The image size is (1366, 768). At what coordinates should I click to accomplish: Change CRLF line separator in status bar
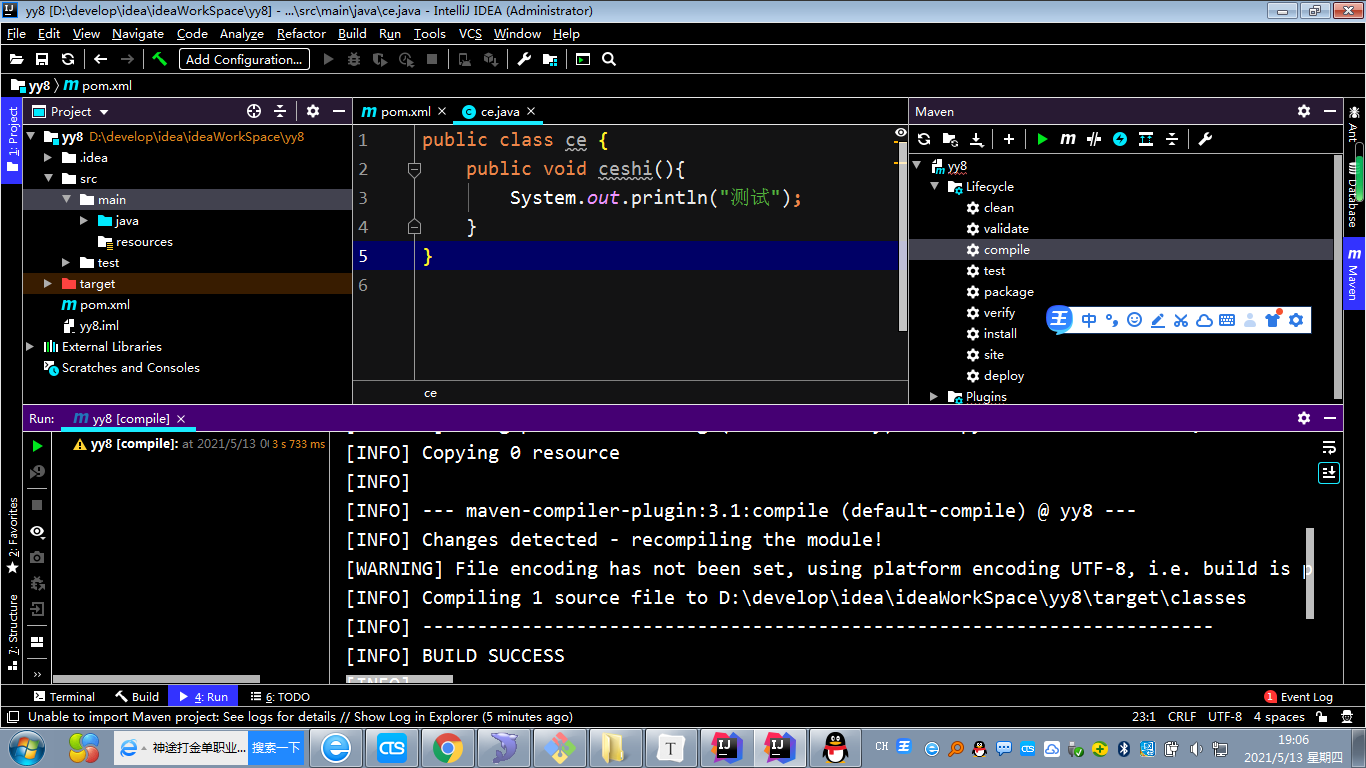click(1182, 717)
